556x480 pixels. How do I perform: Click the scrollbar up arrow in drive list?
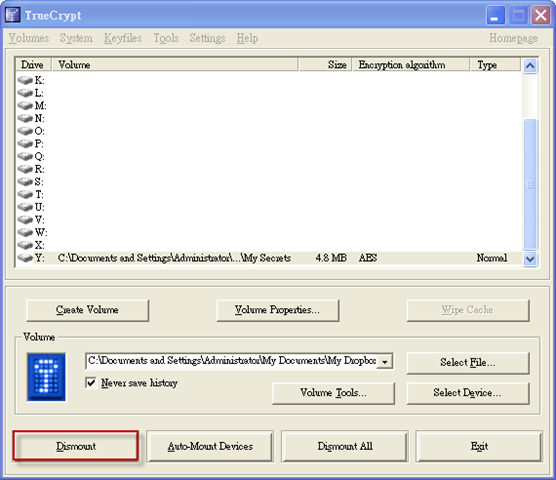click(530, 66)
